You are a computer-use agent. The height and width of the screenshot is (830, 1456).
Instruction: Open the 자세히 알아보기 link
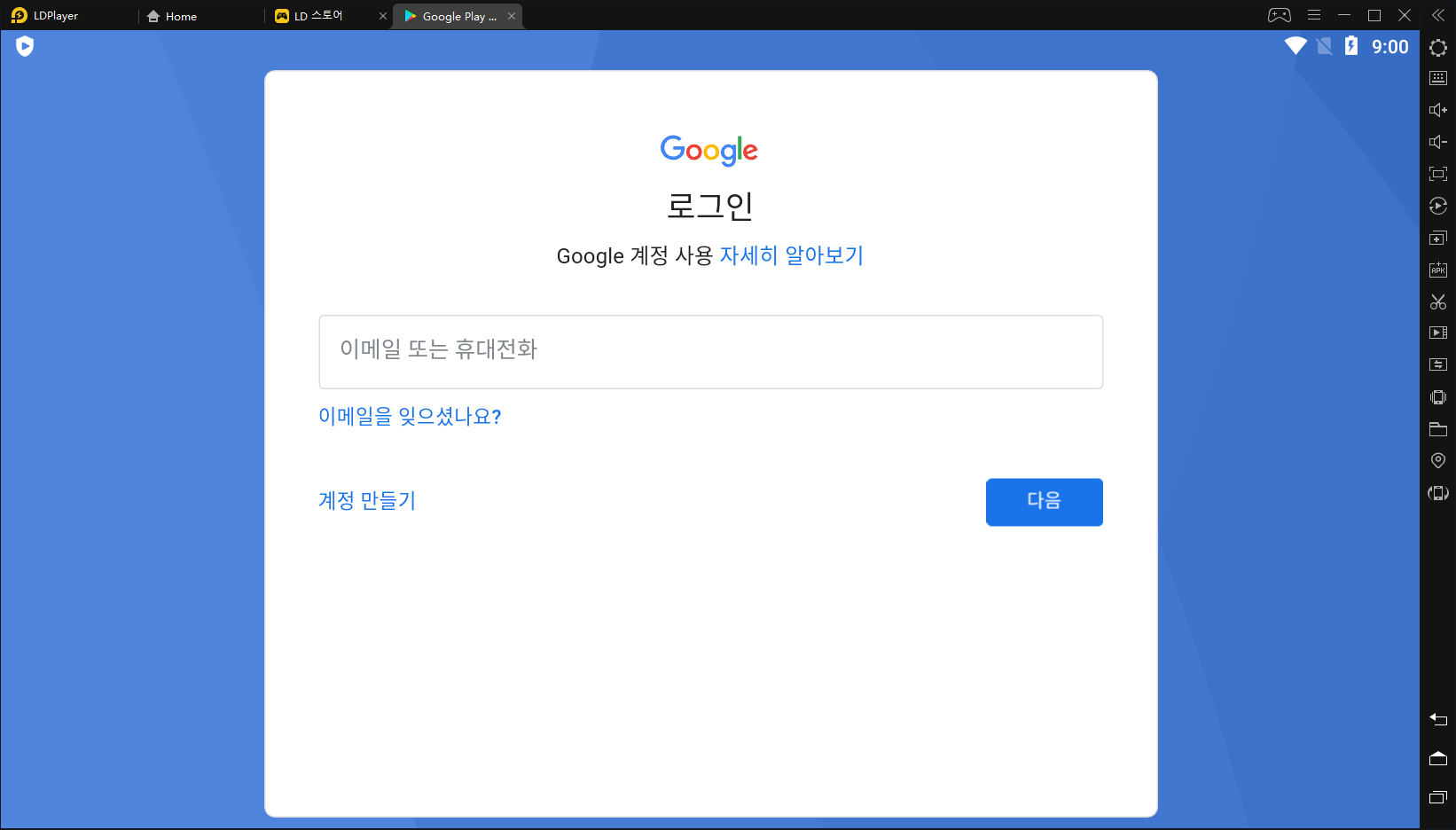coord(791,255)
